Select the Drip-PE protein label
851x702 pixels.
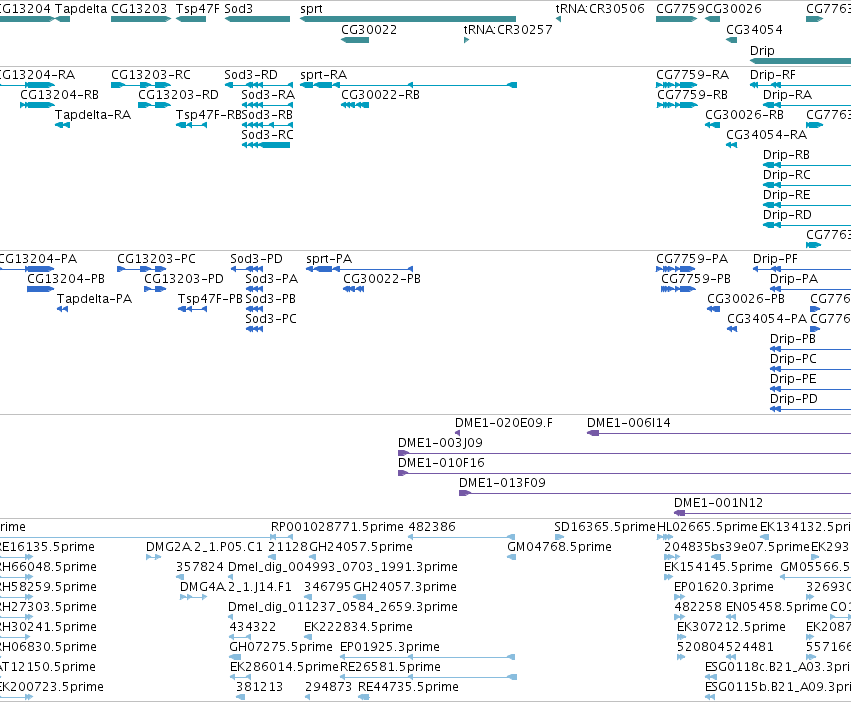point(793,379)
